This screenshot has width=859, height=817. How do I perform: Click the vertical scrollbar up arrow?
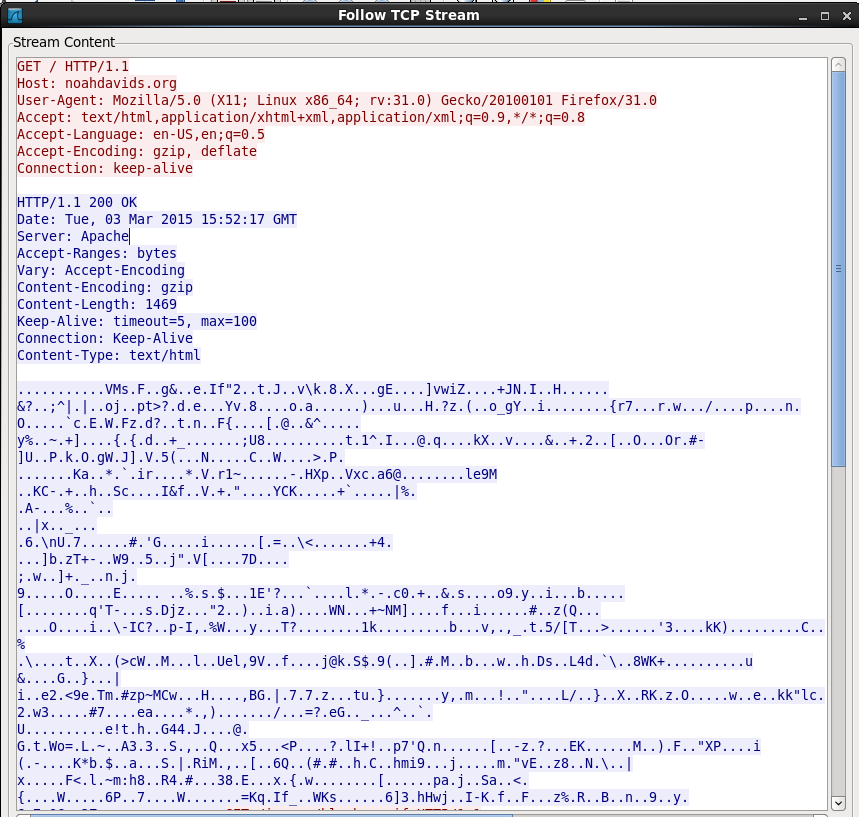click(x=839, y=65)
